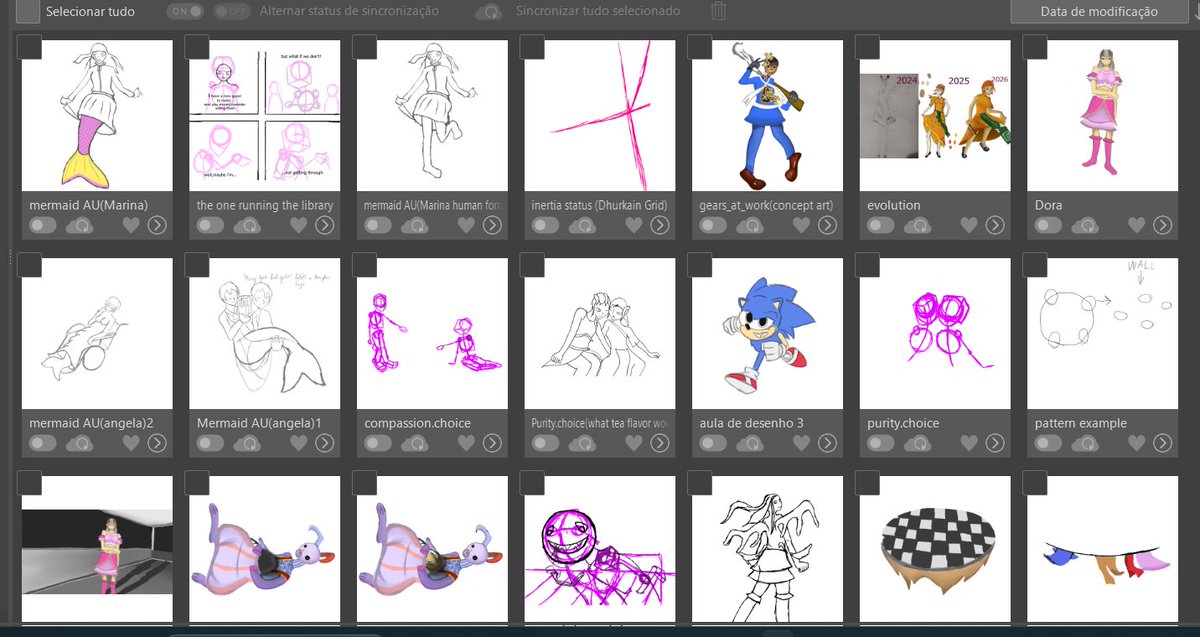Open details arrow on 'compassion.choice'
Viewport: 1200px width, 637px height.
click(491, 444)
